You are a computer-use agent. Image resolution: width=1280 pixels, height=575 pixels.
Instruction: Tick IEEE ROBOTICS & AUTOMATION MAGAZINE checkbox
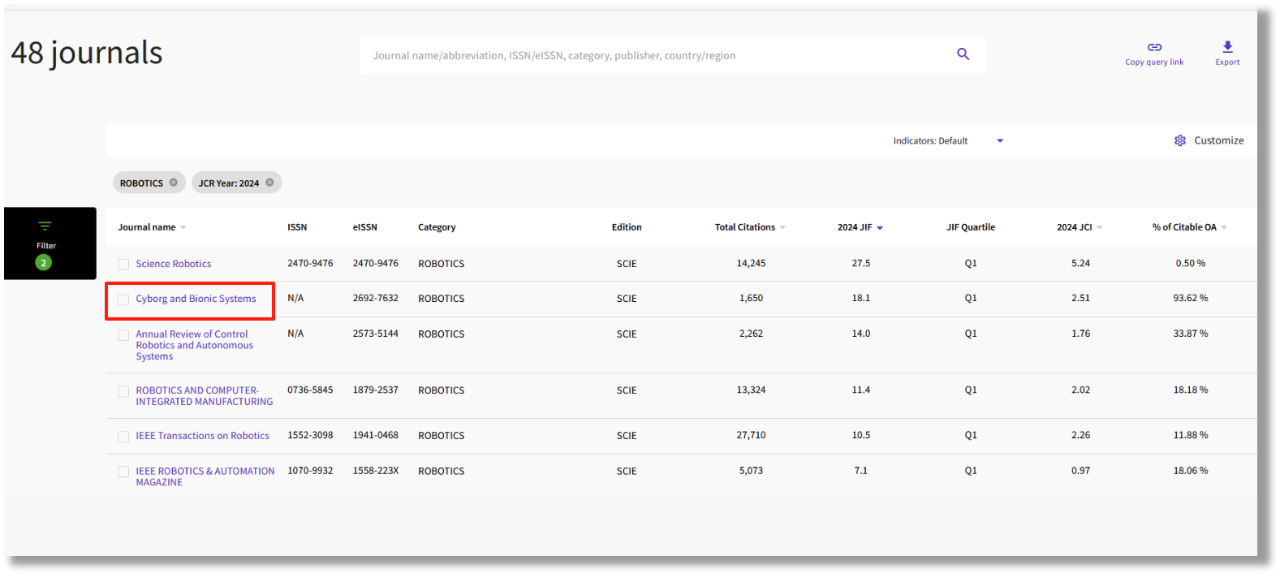(x=123, y=471)
